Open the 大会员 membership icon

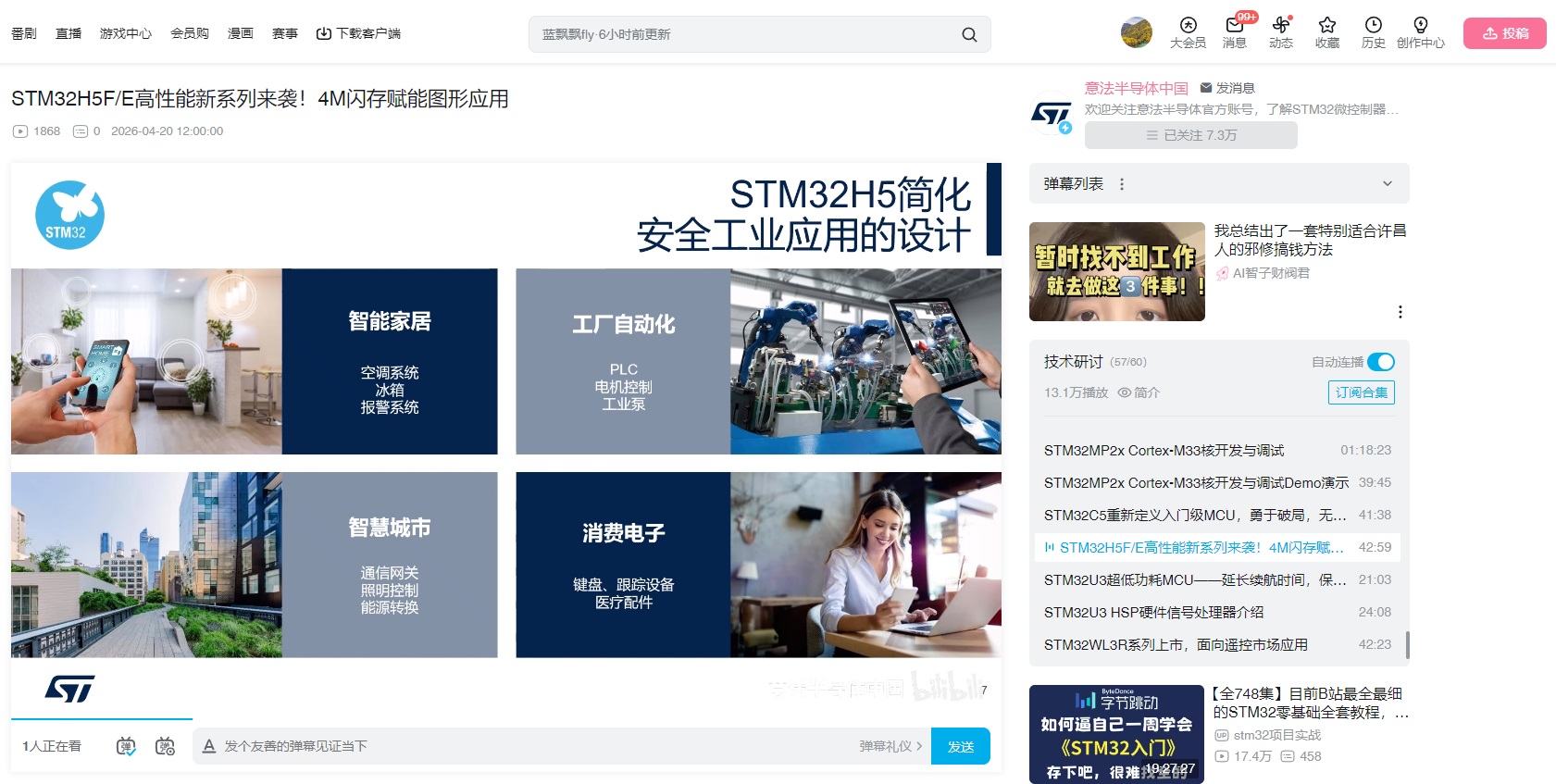(x=1188, y=33)
